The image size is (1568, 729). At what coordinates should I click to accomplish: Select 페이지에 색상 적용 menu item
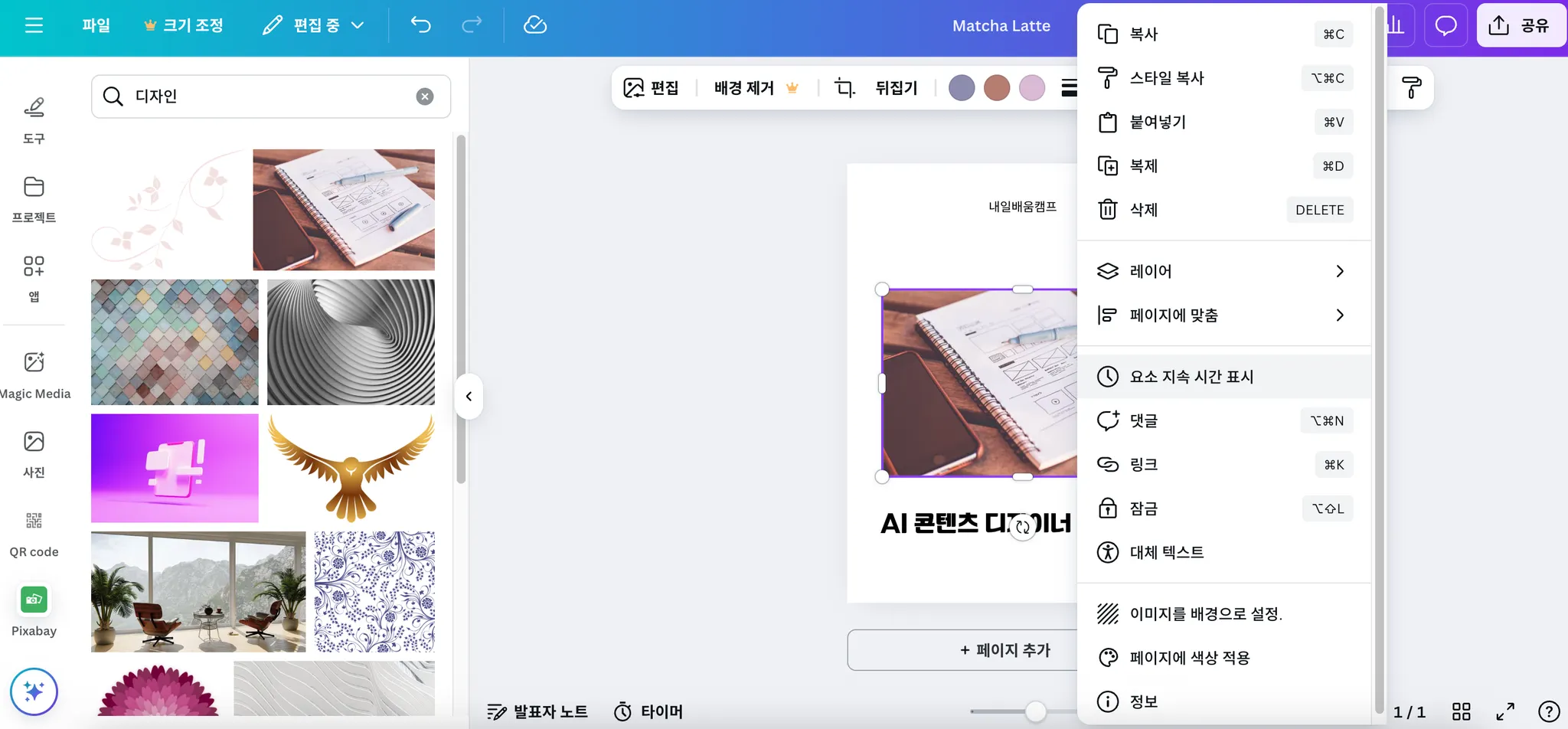1223,658
